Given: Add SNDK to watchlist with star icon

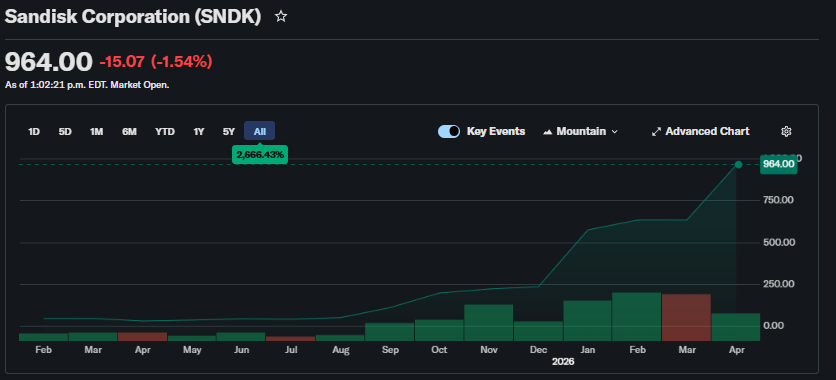Looking at the screenshot, I should (280, 17).
